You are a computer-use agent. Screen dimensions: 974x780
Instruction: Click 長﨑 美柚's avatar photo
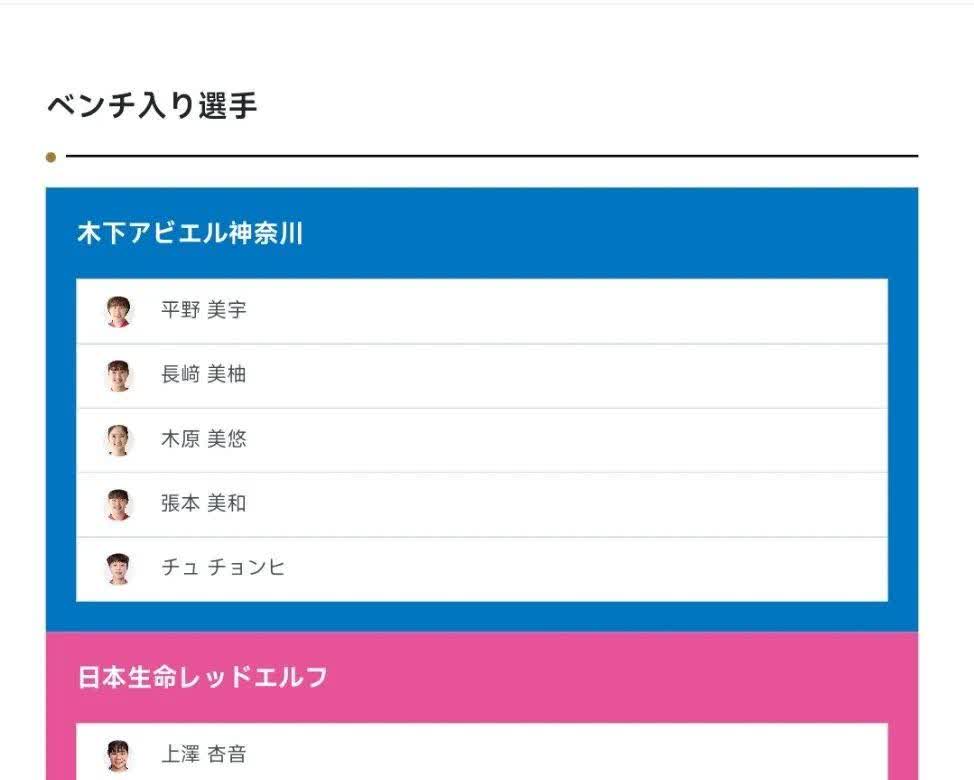(x=118, y=376)
